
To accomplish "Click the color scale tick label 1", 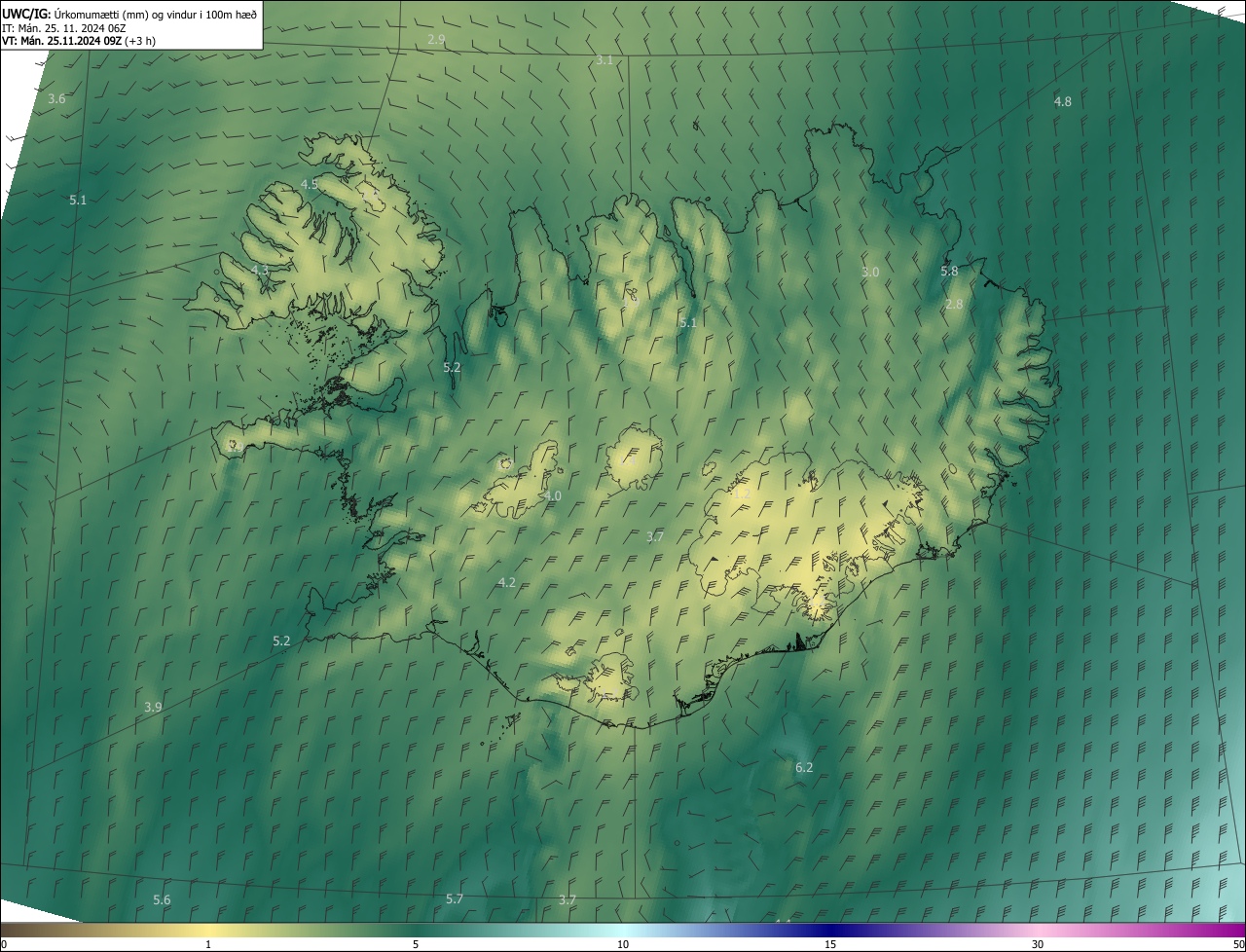I will [x=208, y=944].
